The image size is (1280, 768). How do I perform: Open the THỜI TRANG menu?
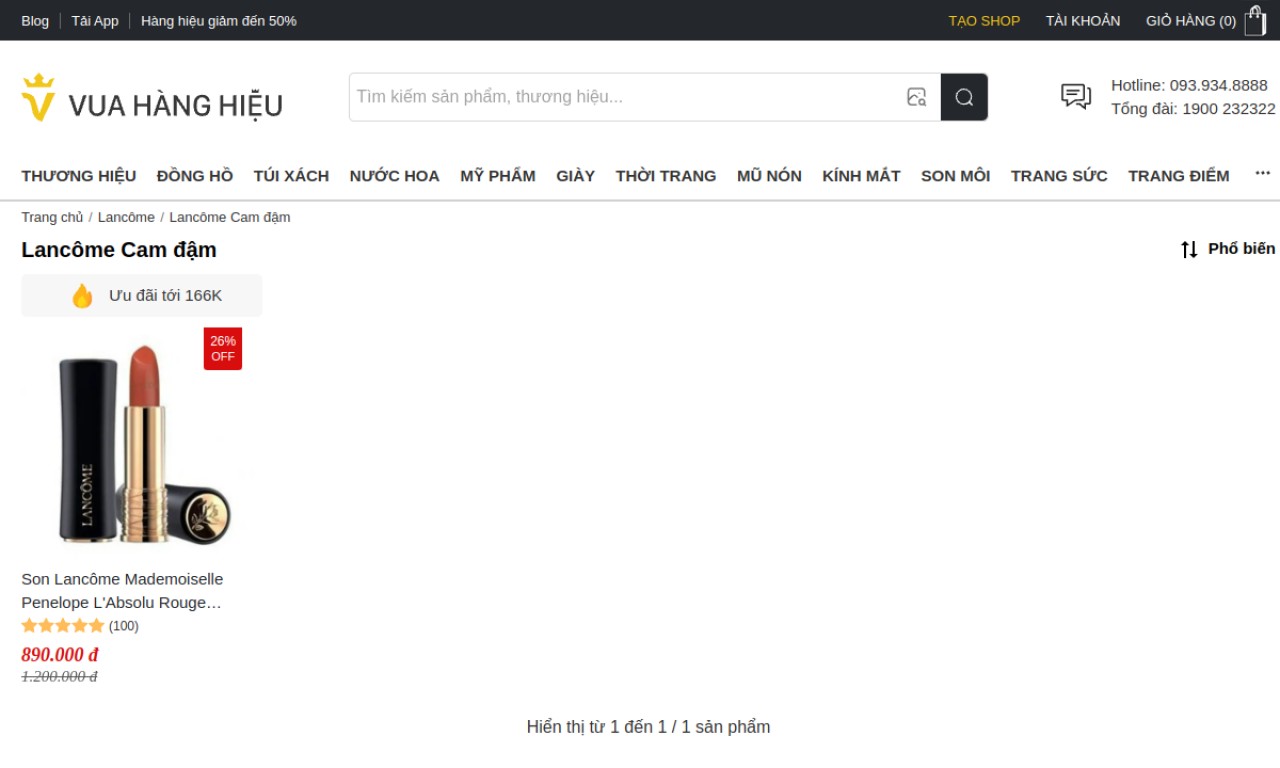coord(666,176)
